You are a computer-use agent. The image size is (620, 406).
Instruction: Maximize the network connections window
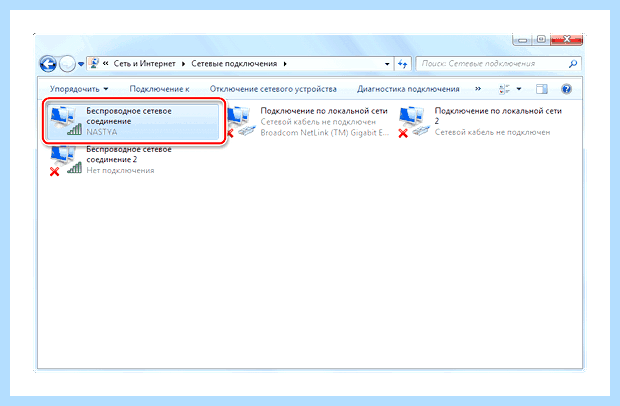541,40
